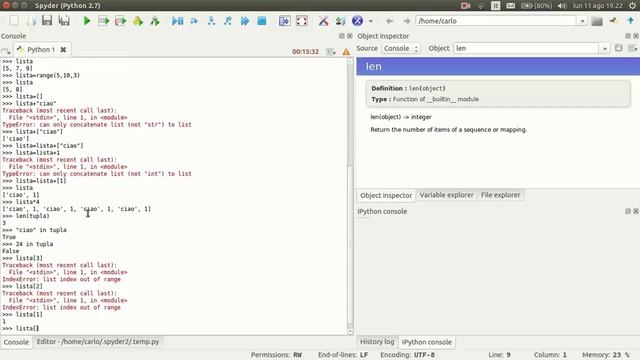This screenshot has height=360, width=640.
Task: Save all open files
Action: pos(64,21)
